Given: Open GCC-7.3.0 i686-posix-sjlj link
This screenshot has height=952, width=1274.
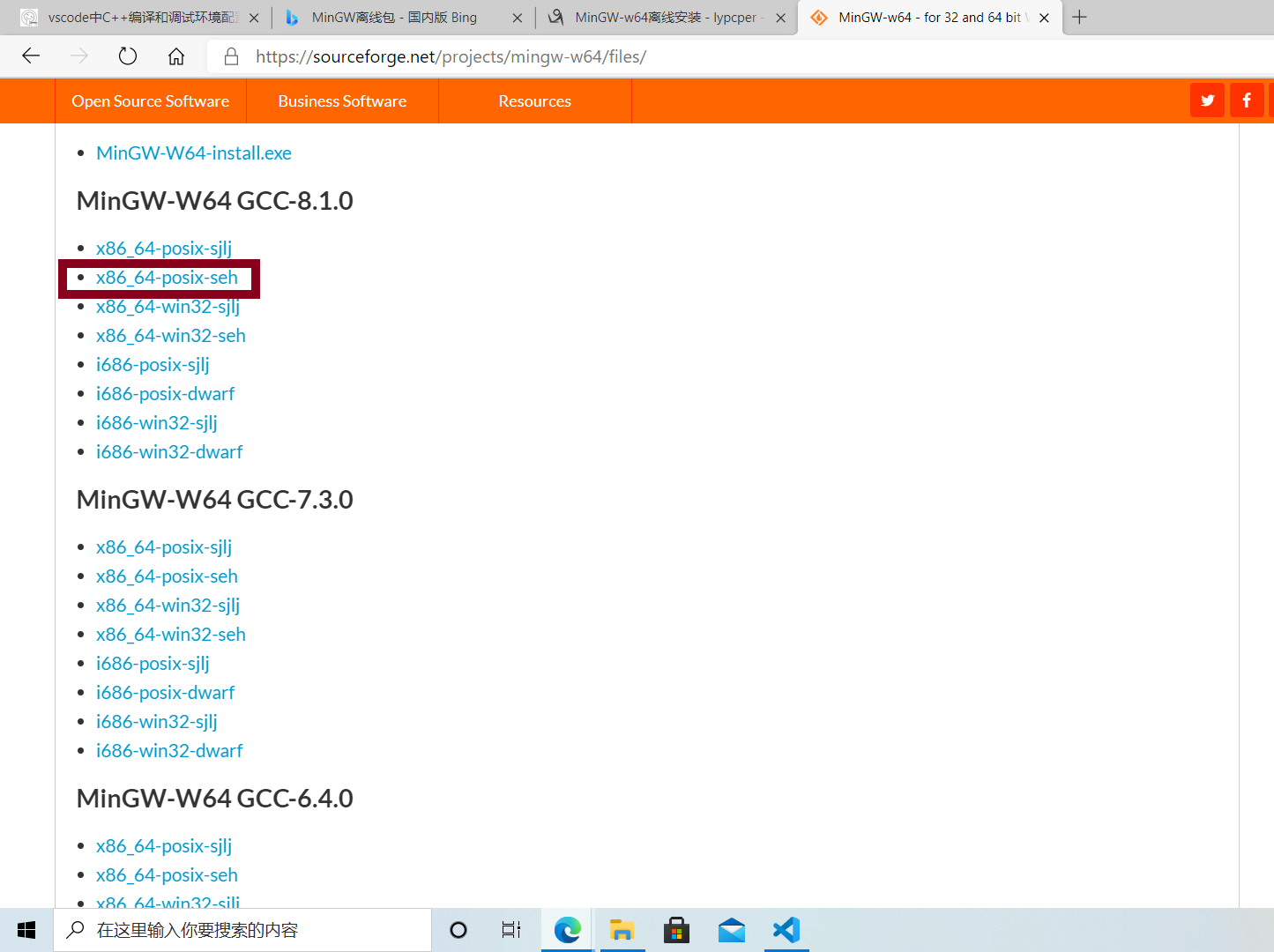Looking at the screenshot, I should pyautogui.click(x=153, y=663).
